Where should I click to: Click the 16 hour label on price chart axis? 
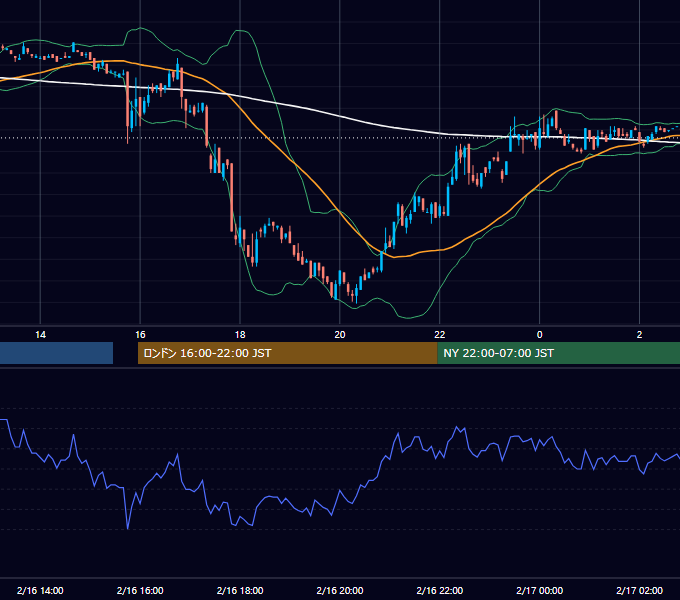point(140,335)
